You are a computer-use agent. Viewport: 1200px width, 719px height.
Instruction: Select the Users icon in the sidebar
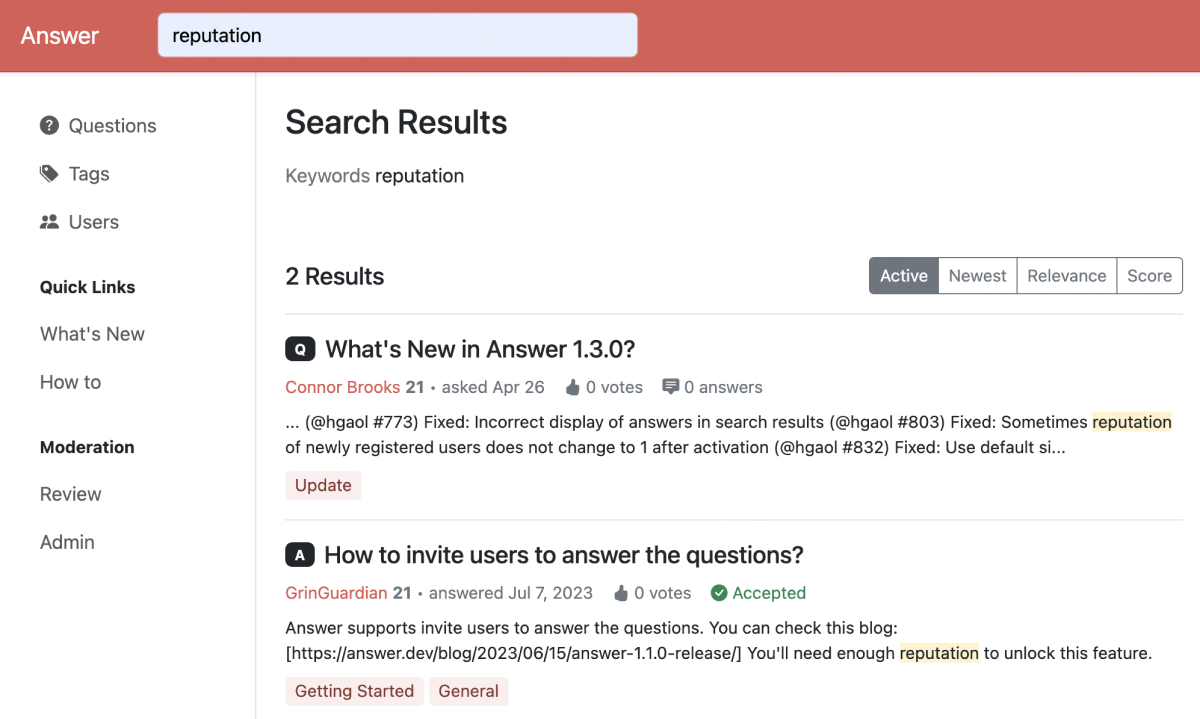(48, 221)
